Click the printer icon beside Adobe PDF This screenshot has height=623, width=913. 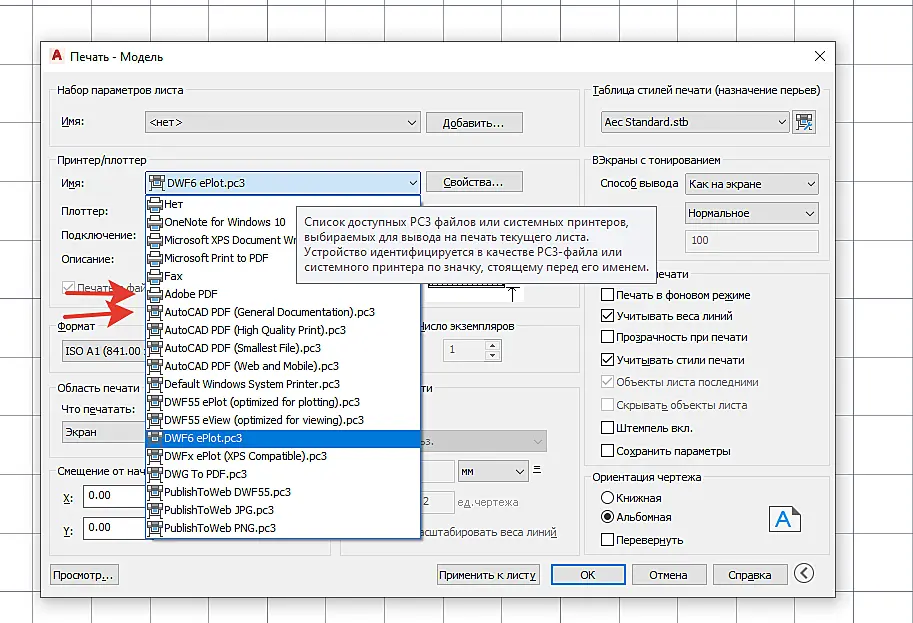click(154, 294)
